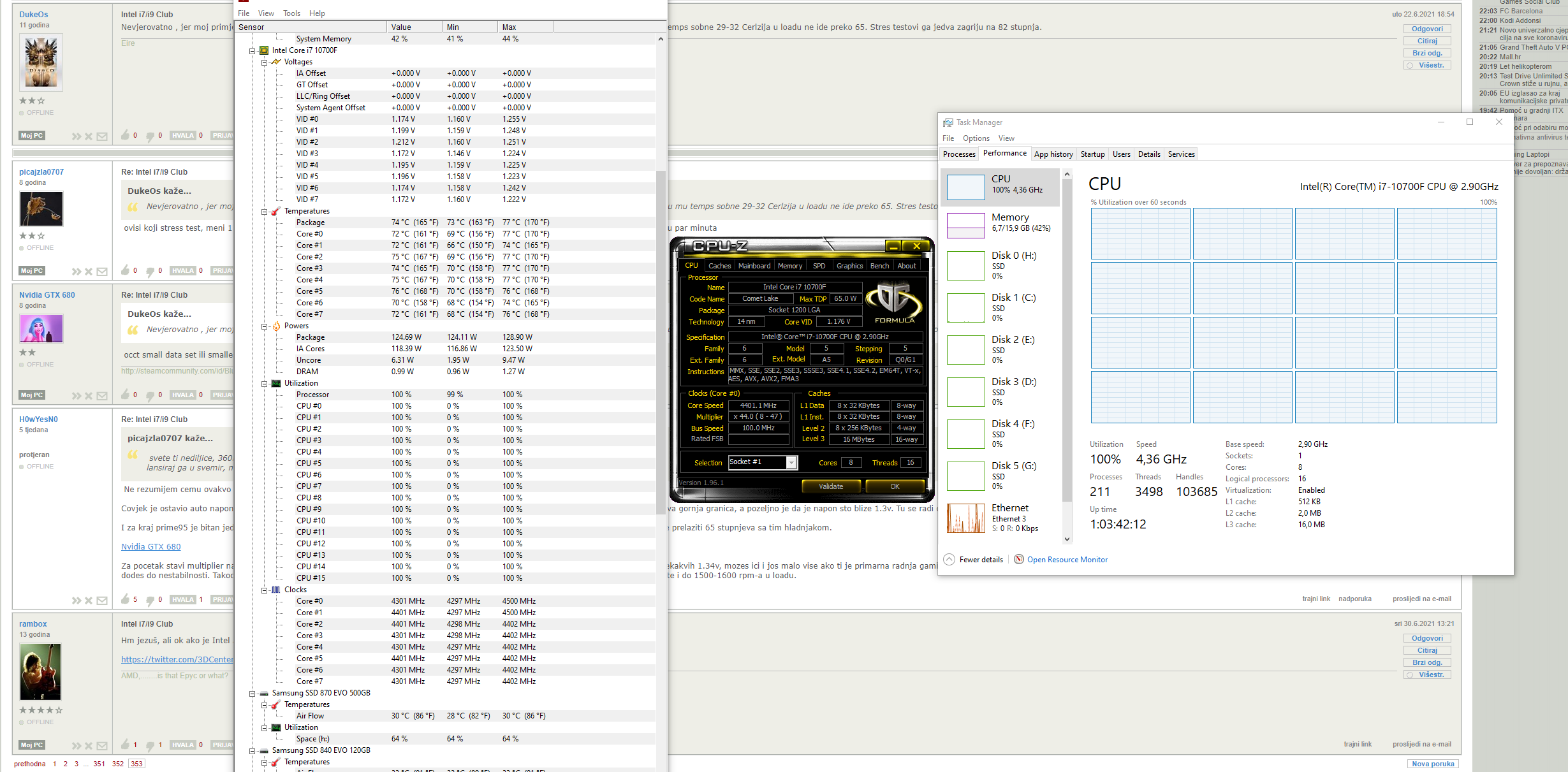
Task: Click Nova poruka button
Action: click(x=1433, y=764)
